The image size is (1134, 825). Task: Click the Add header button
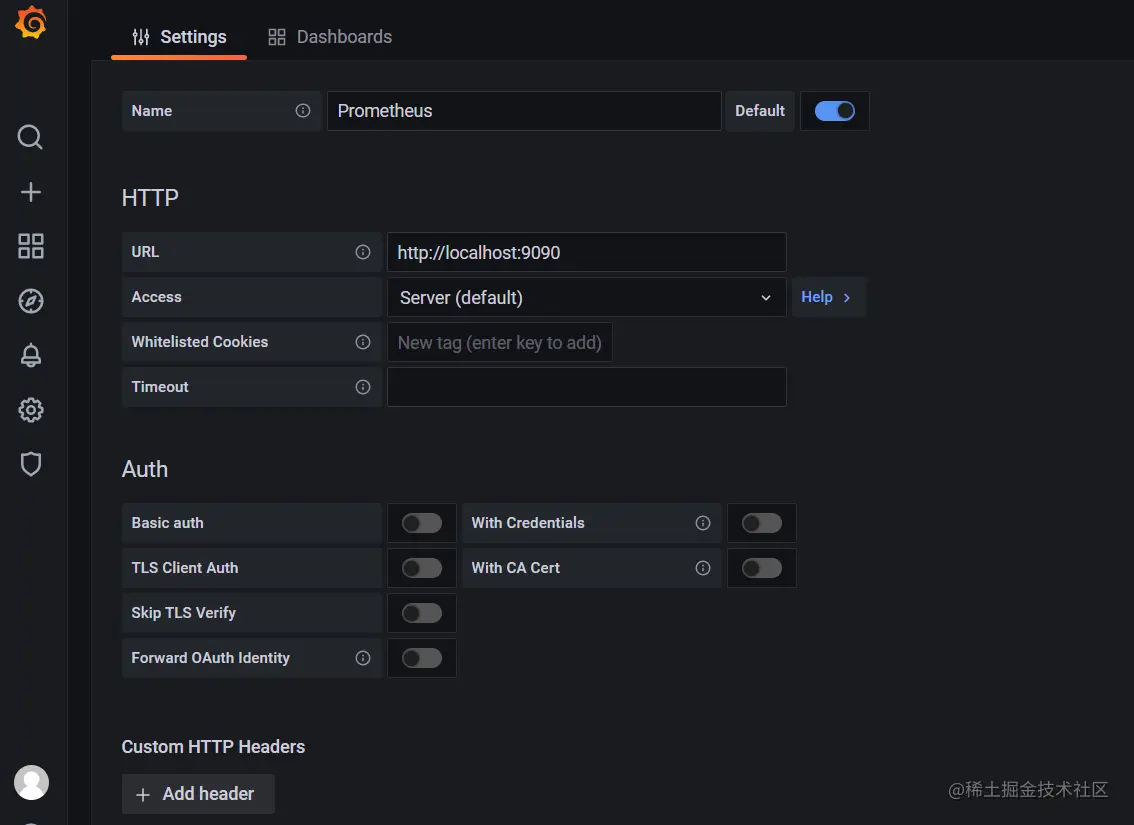198,794
